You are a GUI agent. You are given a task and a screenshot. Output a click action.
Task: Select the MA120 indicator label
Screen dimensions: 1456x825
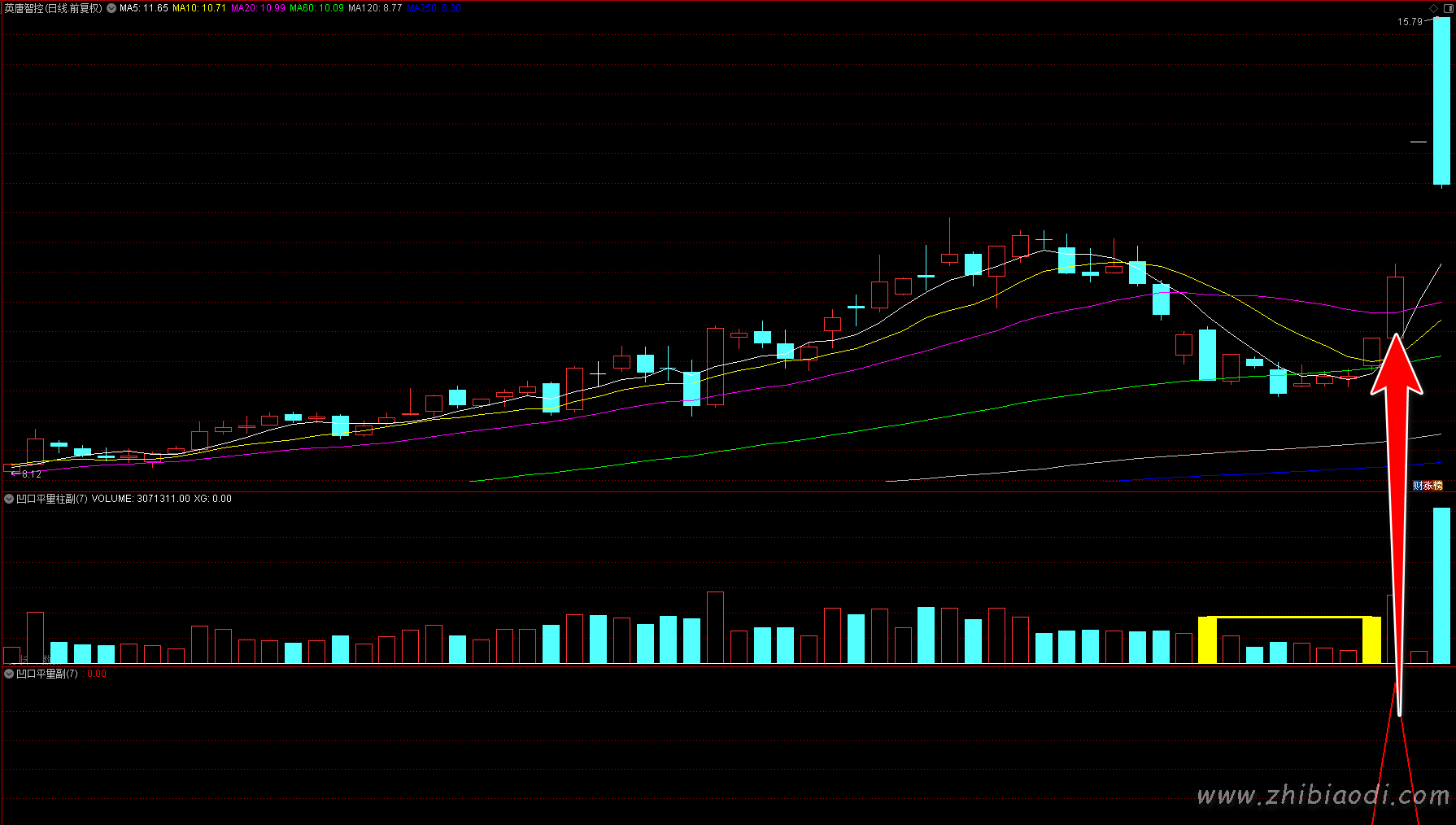(375, 8)
